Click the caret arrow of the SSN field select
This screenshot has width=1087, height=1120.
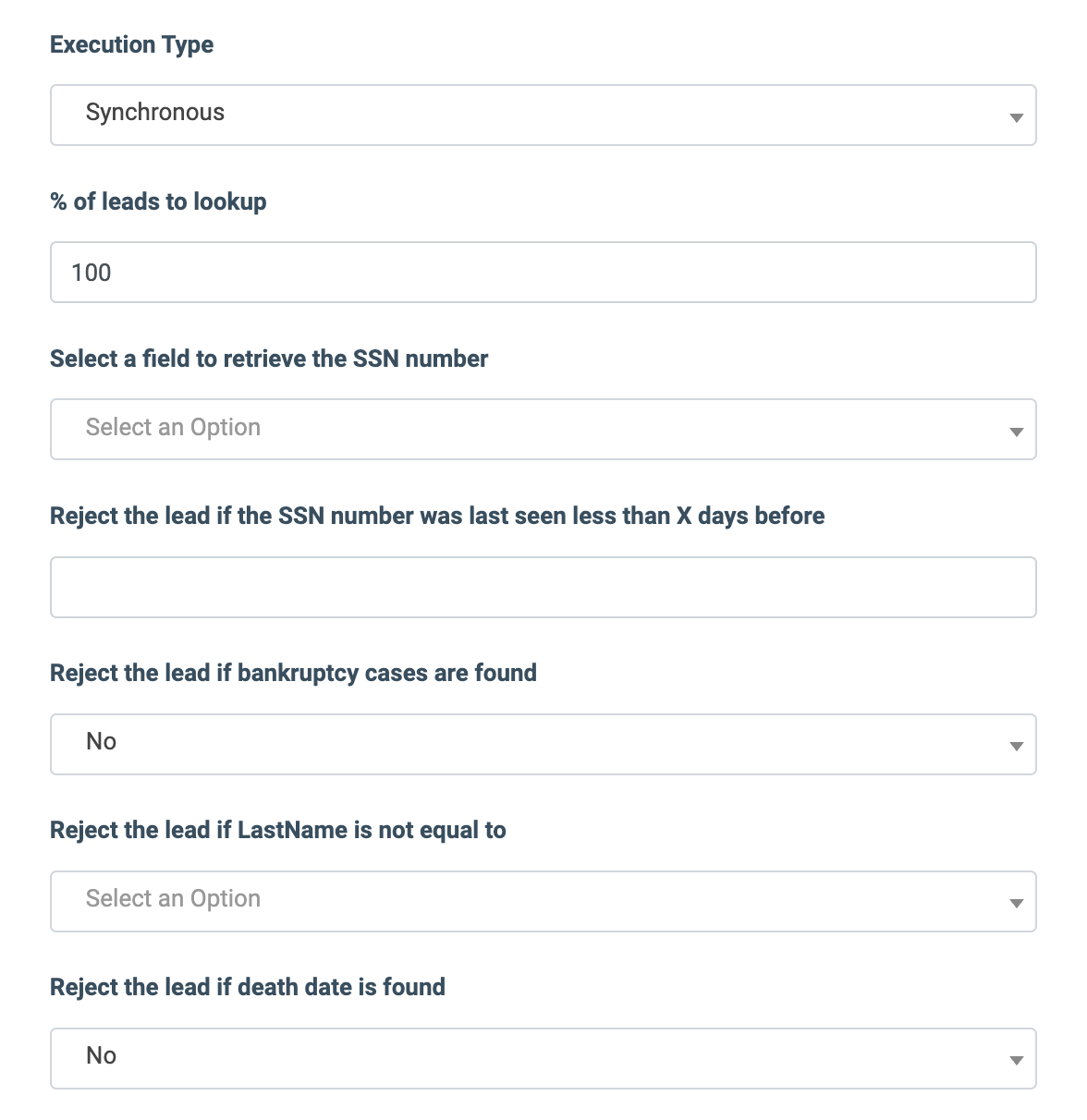(x=1016, y=432)
